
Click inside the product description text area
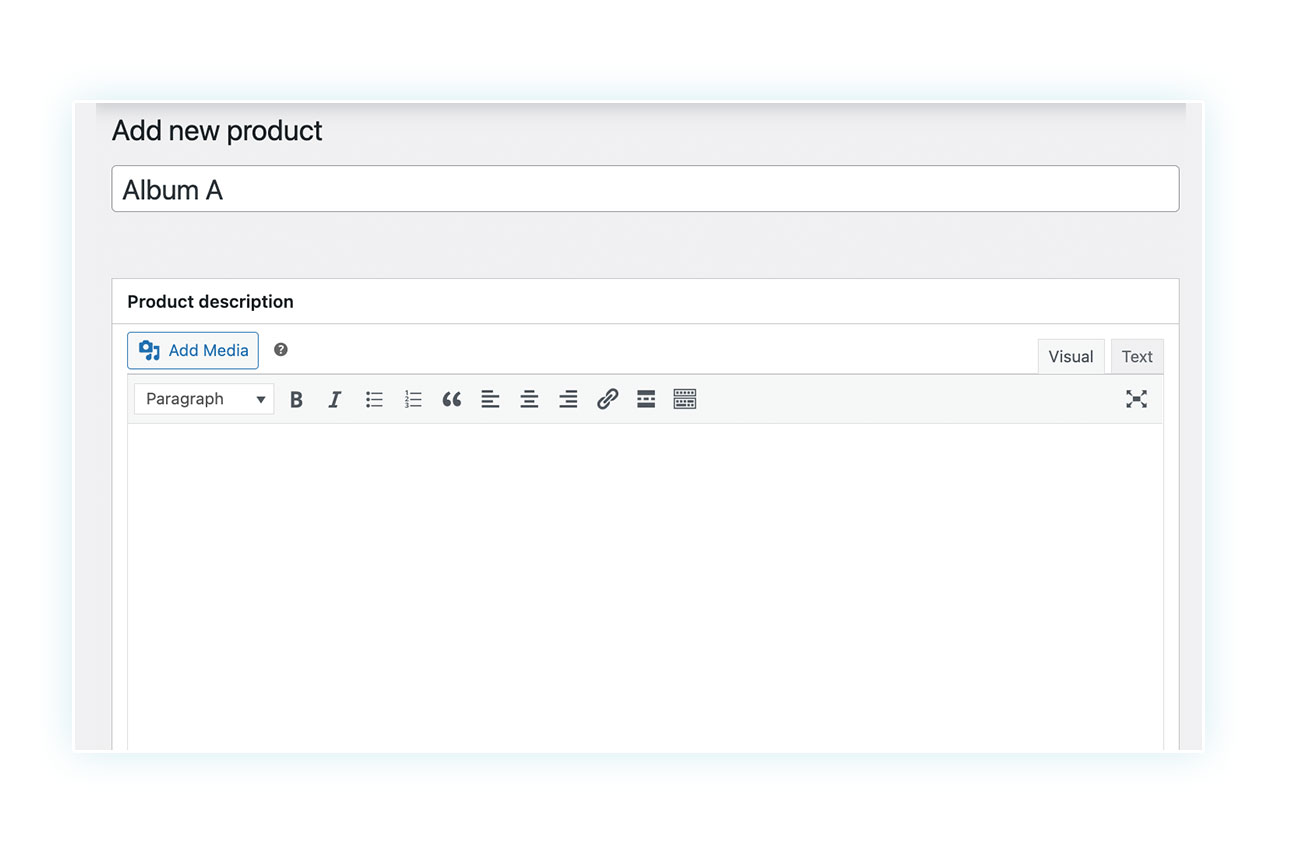[645, 588]
